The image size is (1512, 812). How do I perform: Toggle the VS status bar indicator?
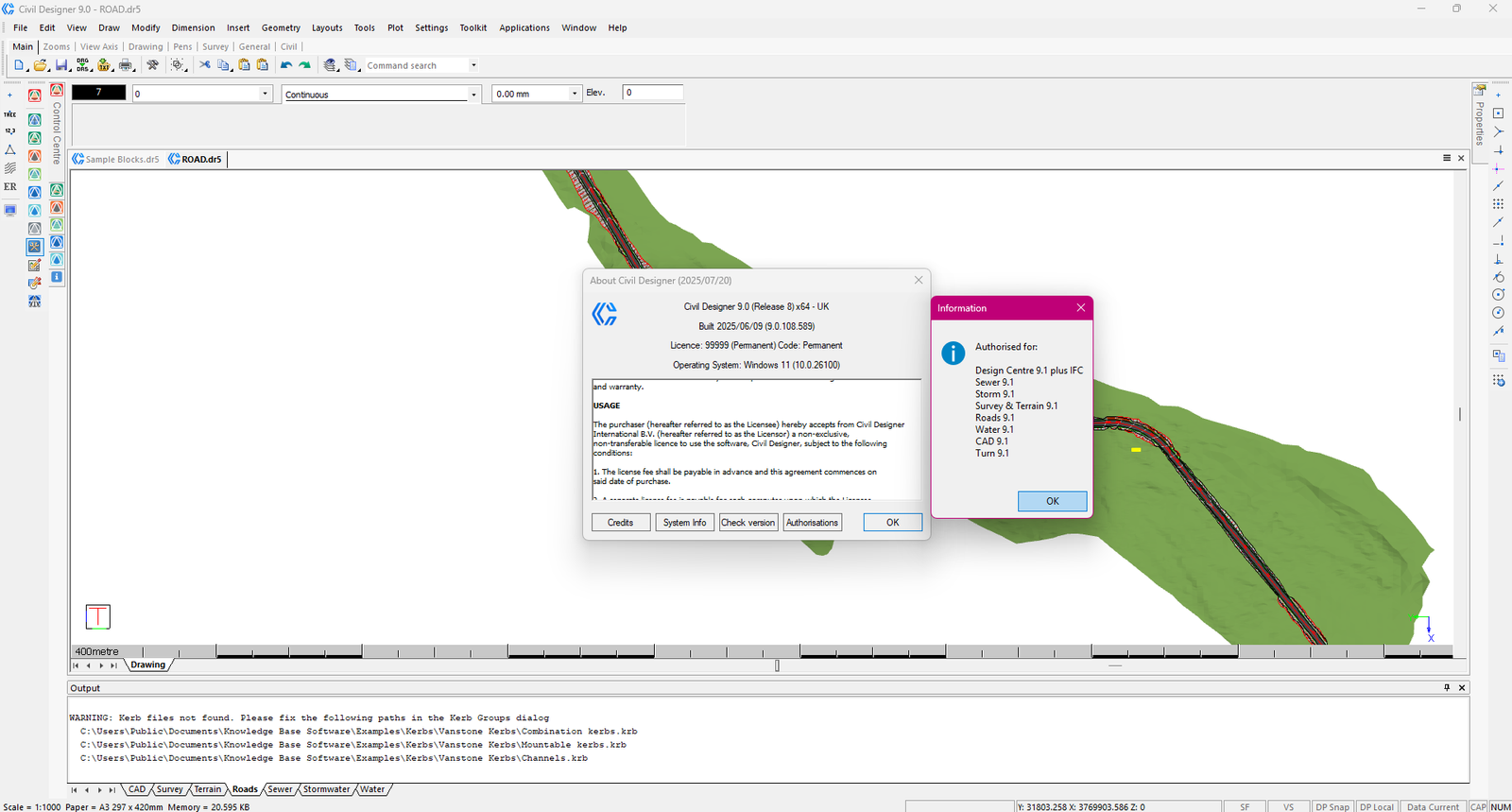[x=1288, y=806]
